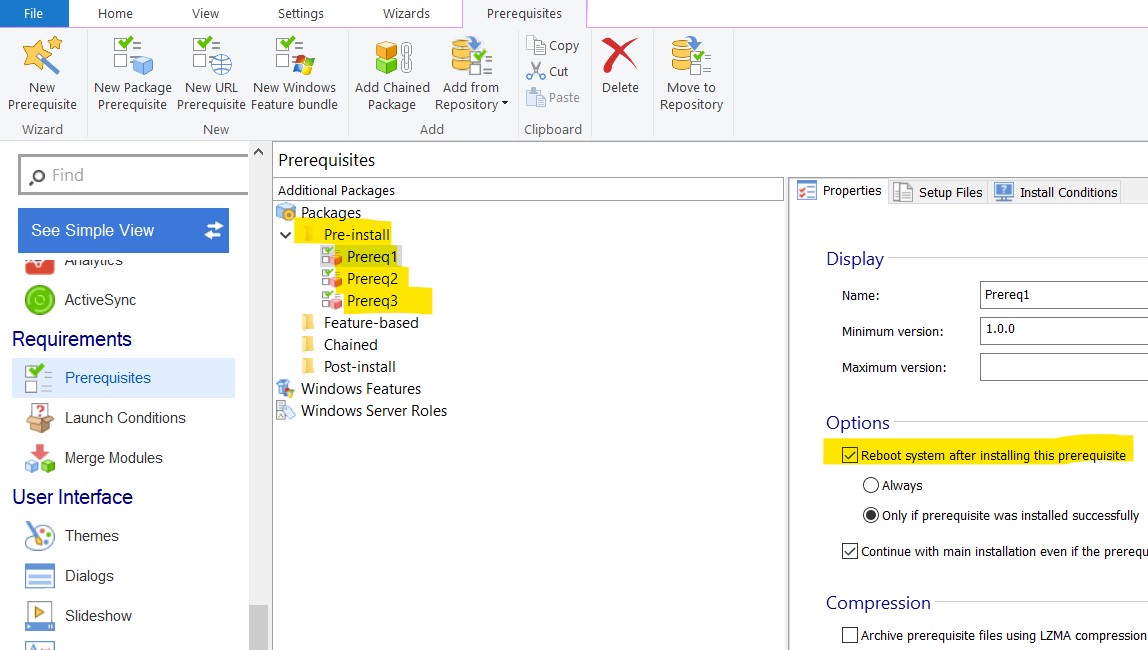Open the Wizards ribbon tab

[x=406, y=14]
